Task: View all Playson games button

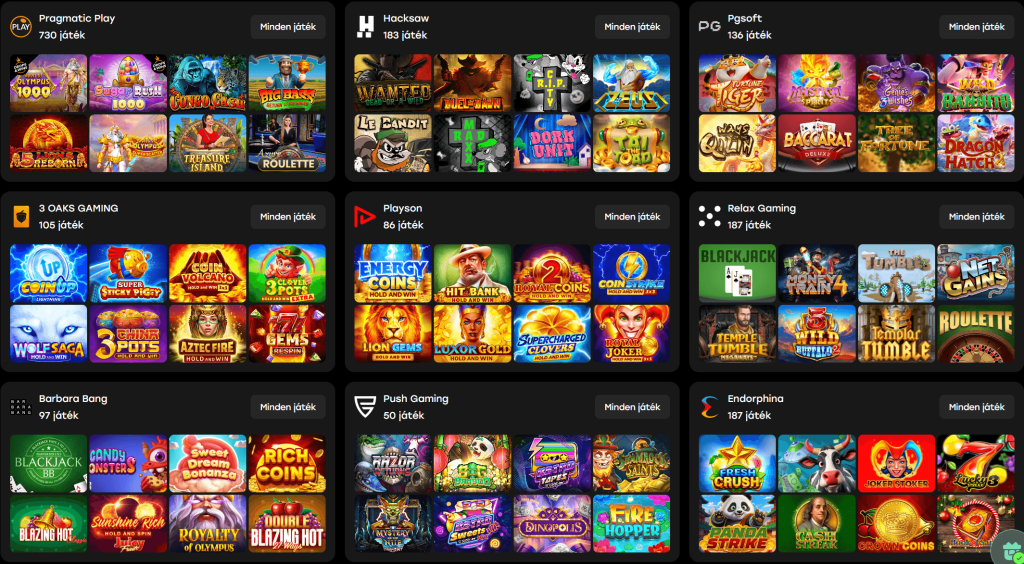Action: [x=632, y=217]
